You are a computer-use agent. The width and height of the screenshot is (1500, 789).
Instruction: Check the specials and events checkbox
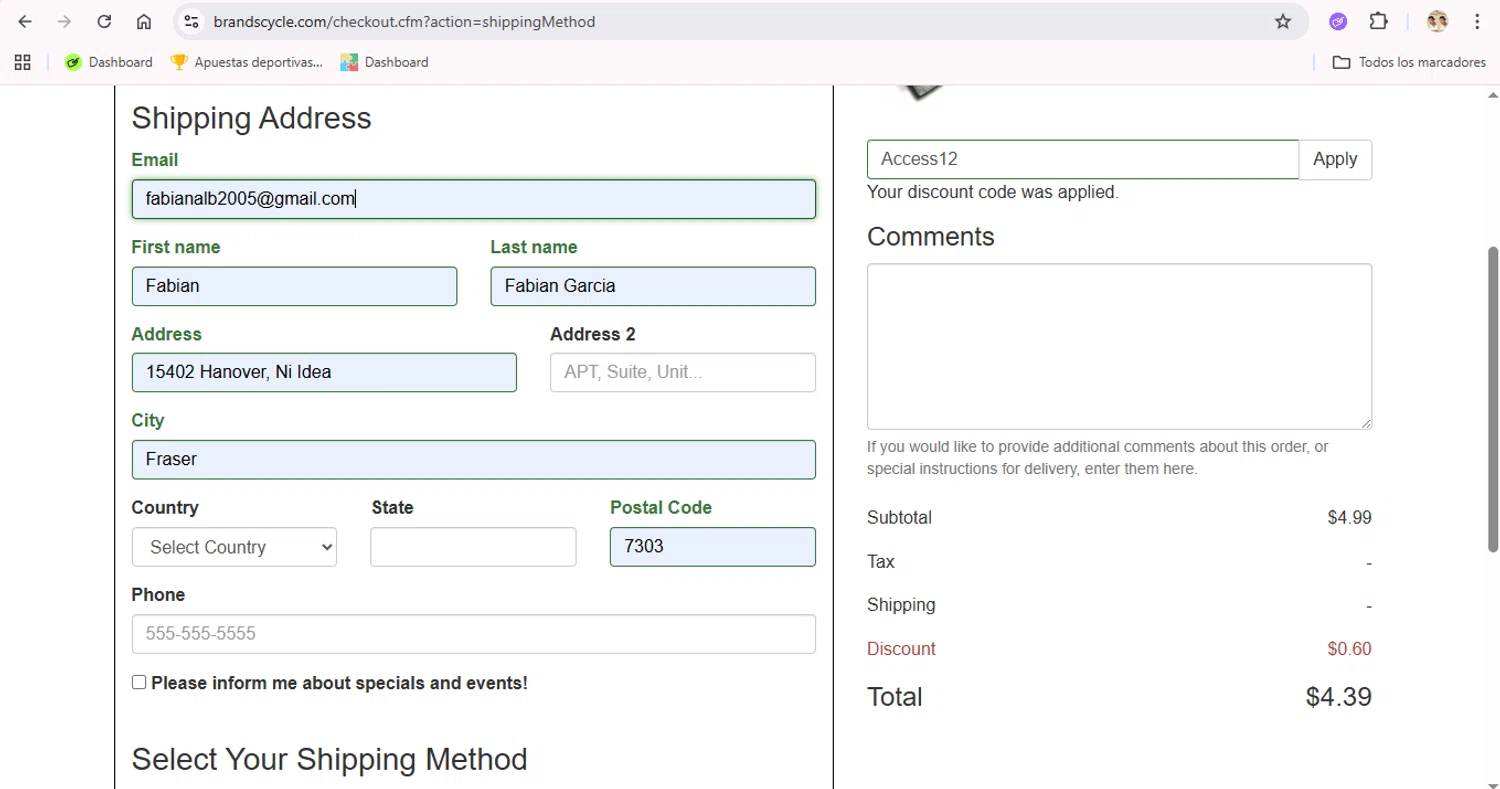(139, 682)
